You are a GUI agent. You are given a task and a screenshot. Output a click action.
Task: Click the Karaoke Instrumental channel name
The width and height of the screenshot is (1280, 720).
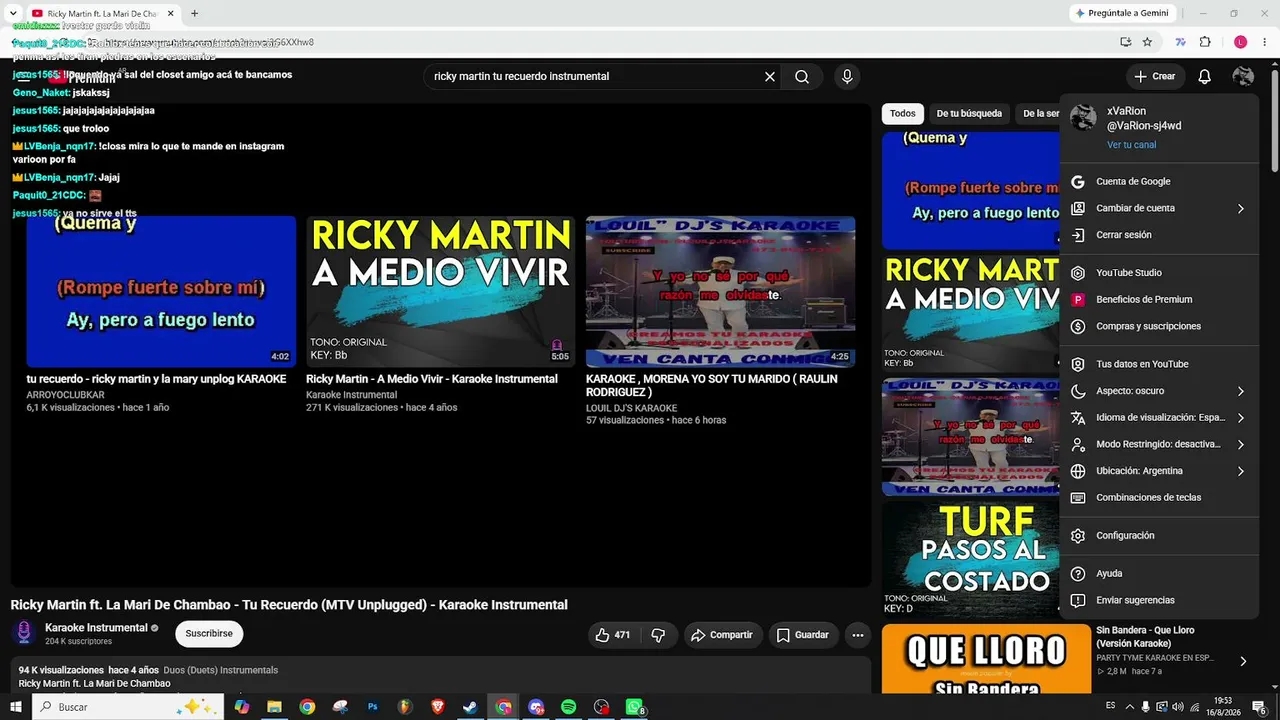pyautogui.click(x=96, y=628)
